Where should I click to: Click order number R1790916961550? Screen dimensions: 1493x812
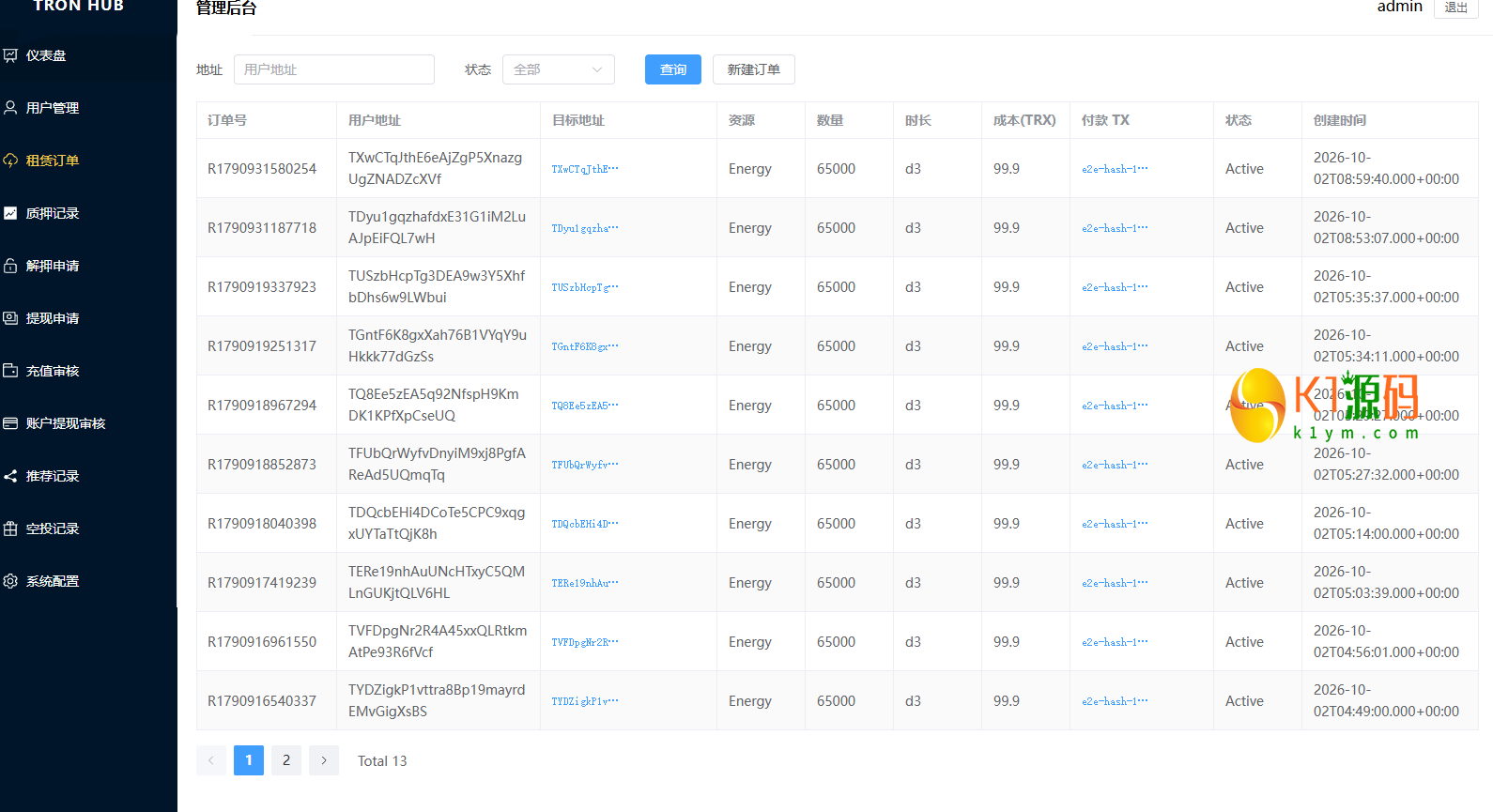click(262, 642)
